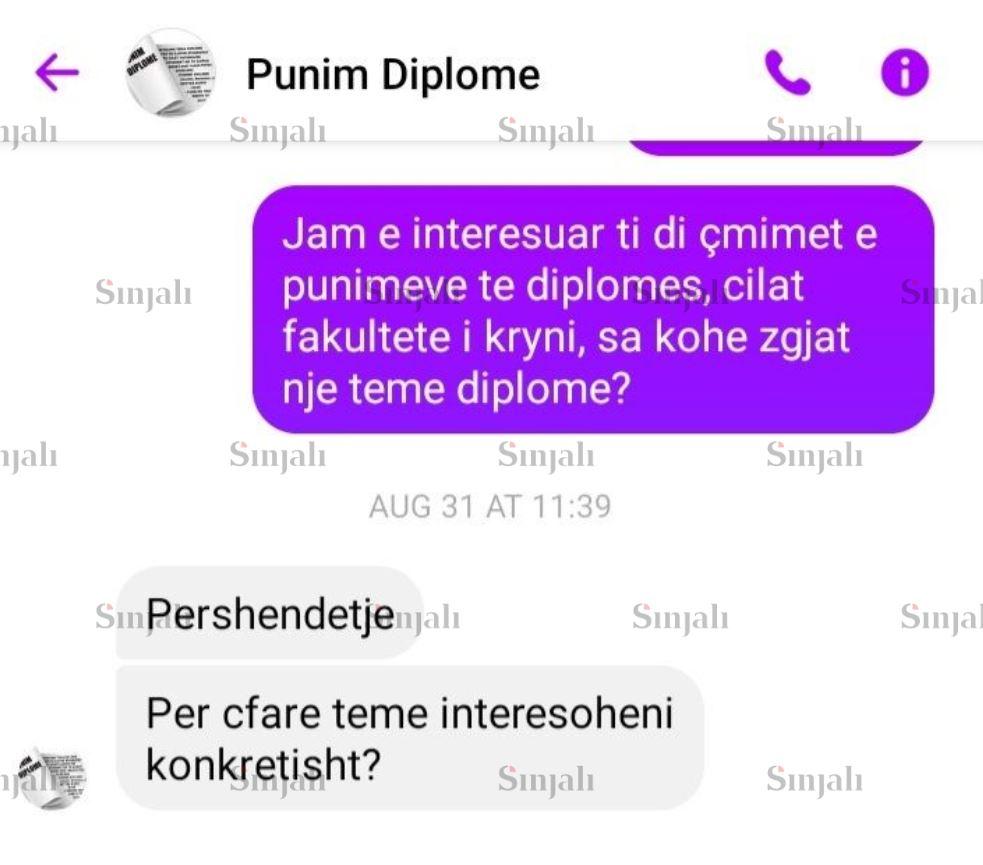
Task: Select the 'Per cfare teme interesoheni' reply
Action: click(x=410, y=738)
